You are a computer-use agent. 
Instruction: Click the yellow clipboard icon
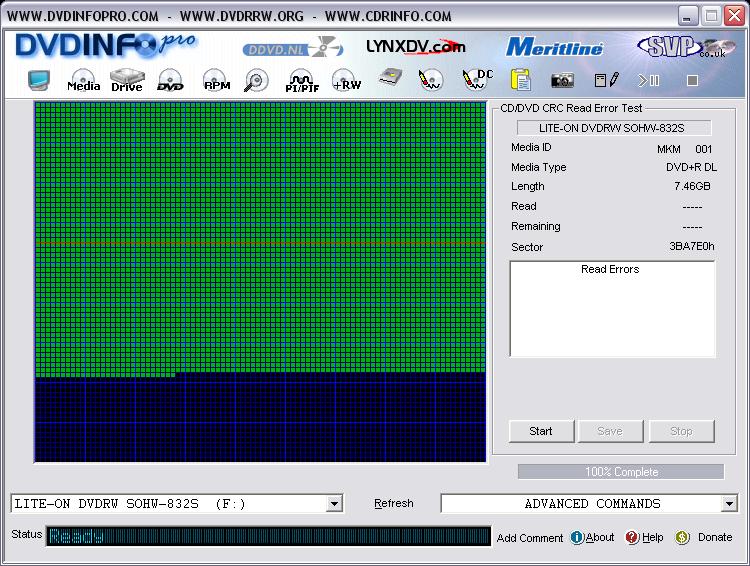[x=520, y=79]
